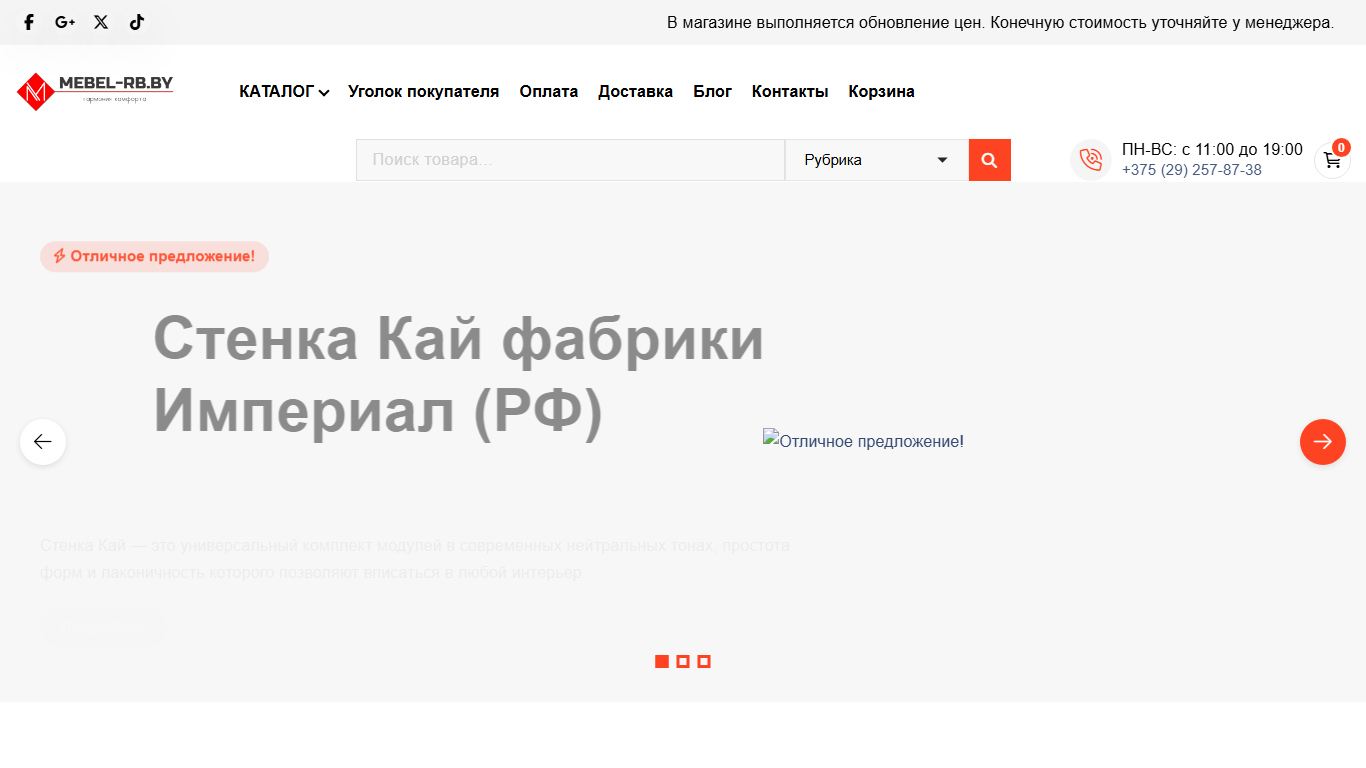This screenshot has height=768, width=1366.
Task: Open the Facebook social link
Action: [x=29, y=22]
